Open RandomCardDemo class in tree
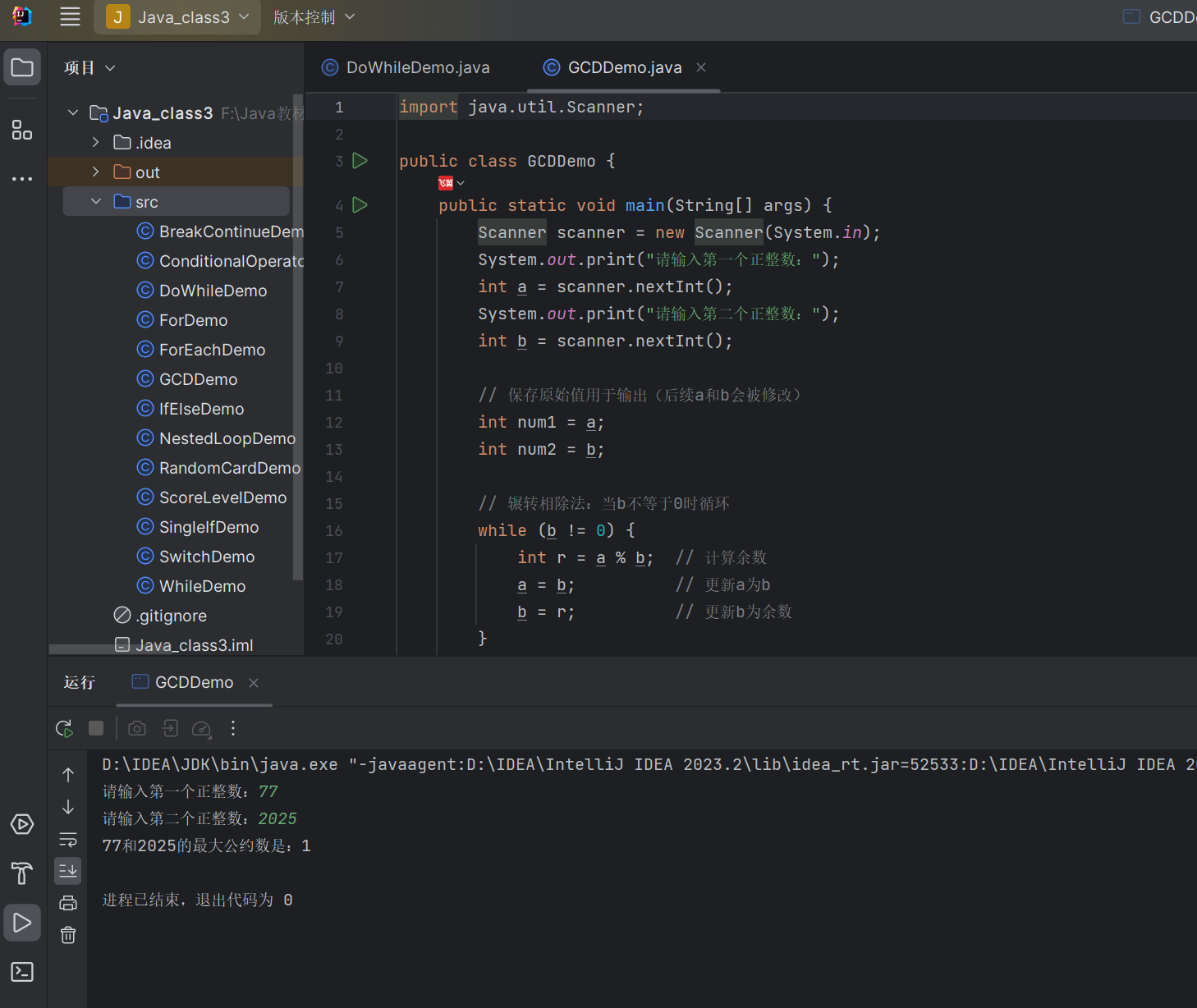Screen dimensions: 1197x1008 [x=218, y=468]
